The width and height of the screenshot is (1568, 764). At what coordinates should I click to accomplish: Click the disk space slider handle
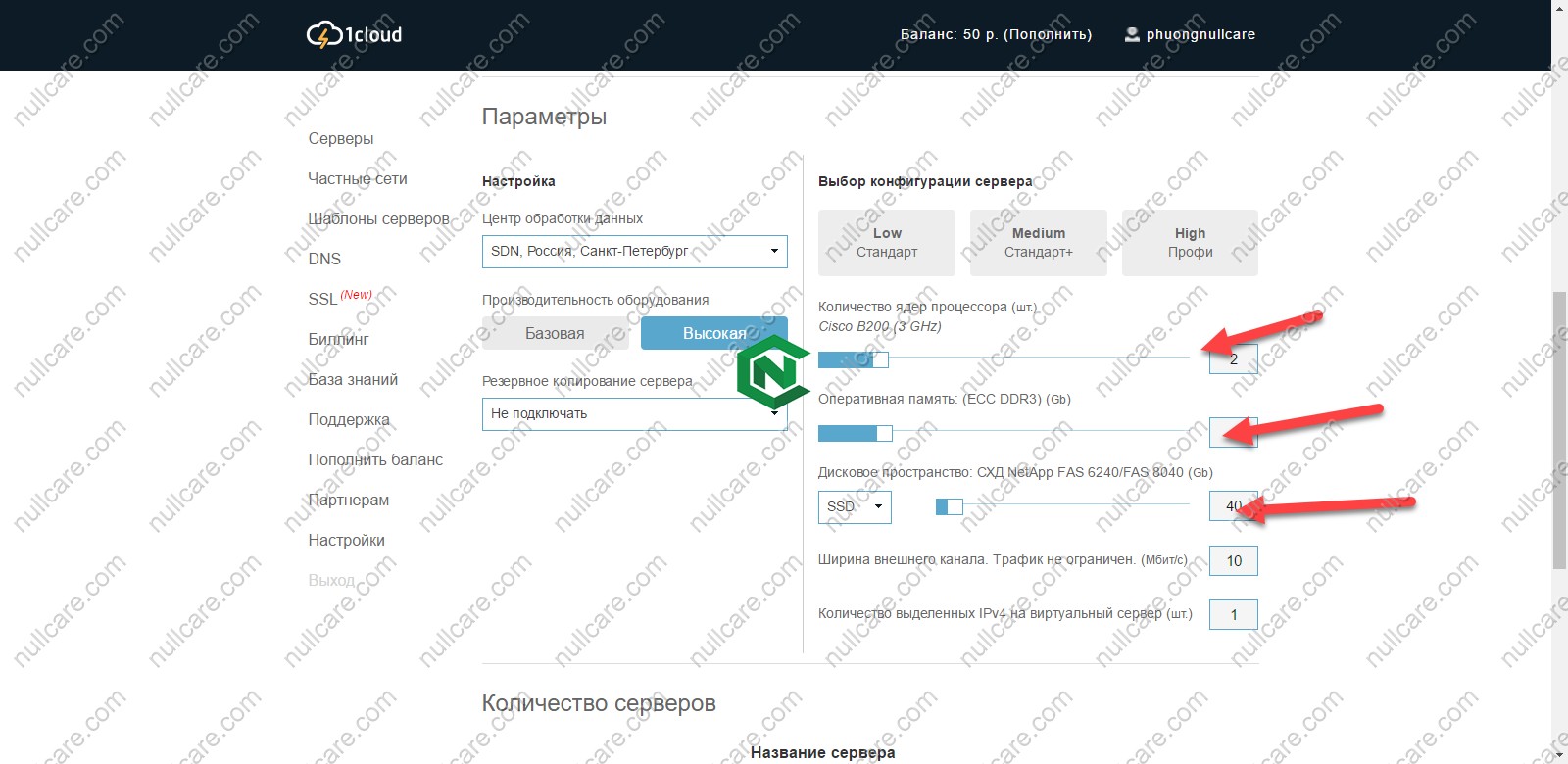pos(955,506)
